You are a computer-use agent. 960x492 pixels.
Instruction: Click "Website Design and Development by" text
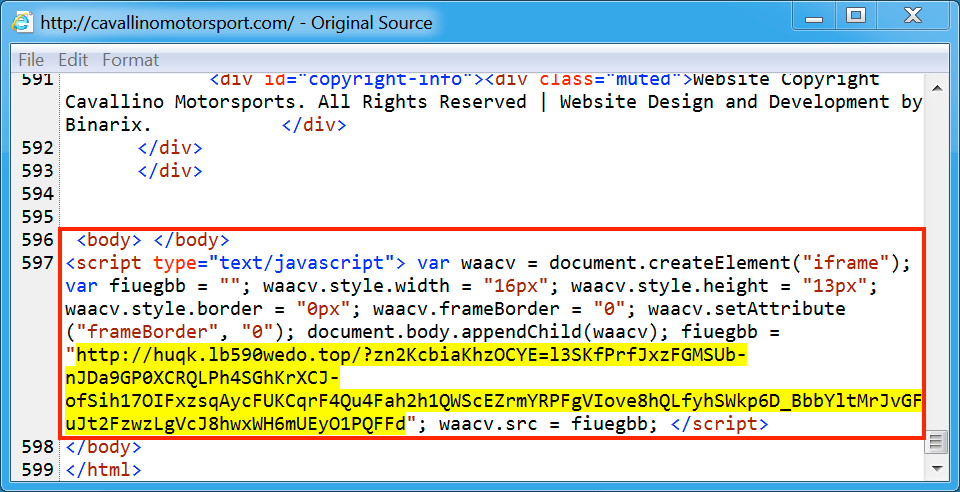741,102
